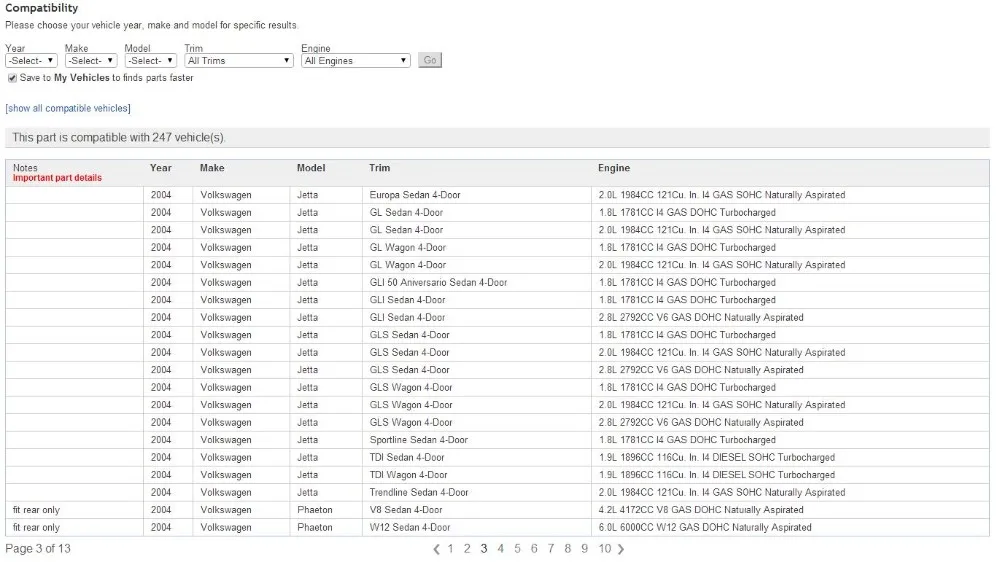1000x562 pixels.
Task: Click 'compatible with 247 vehicle(s)' banner text
Action: [119, 138]
